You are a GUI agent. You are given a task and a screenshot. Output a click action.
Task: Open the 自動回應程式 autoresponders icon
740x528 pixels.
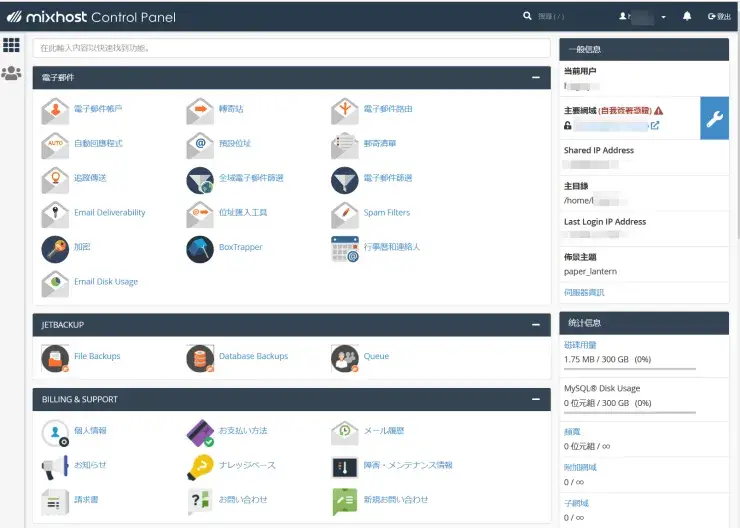(55, 145)
